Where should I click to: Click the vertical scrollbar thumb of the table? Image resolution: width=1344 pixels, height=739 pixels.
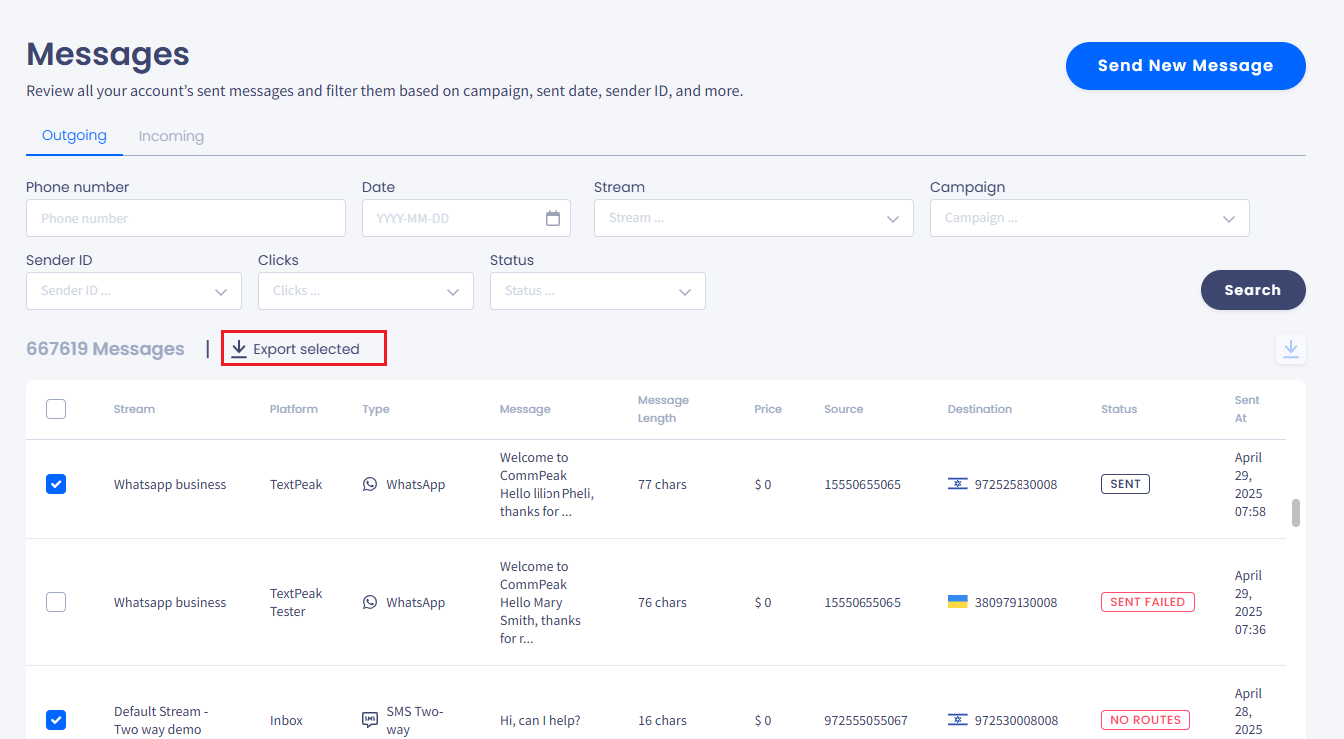coord(1296,513)
